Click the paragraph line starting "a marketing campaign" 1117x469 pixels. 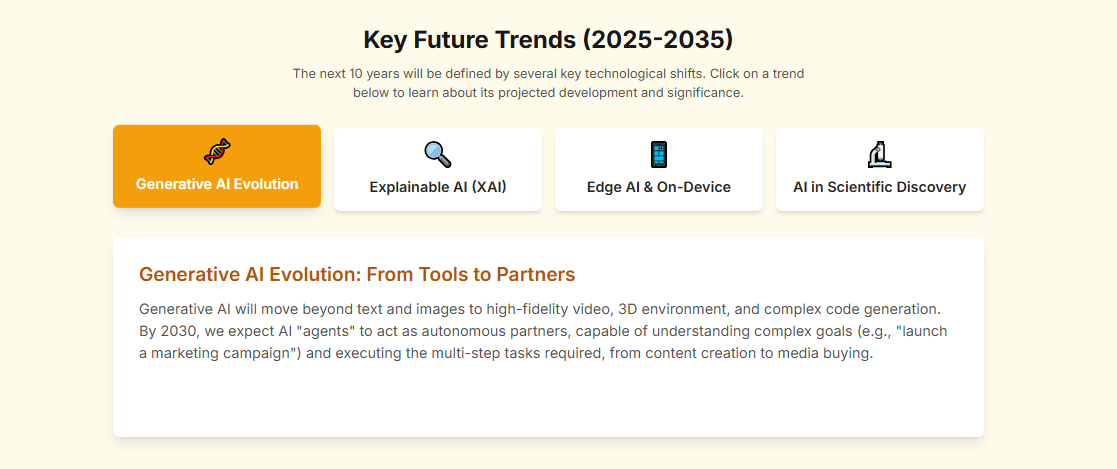[506, 354]
